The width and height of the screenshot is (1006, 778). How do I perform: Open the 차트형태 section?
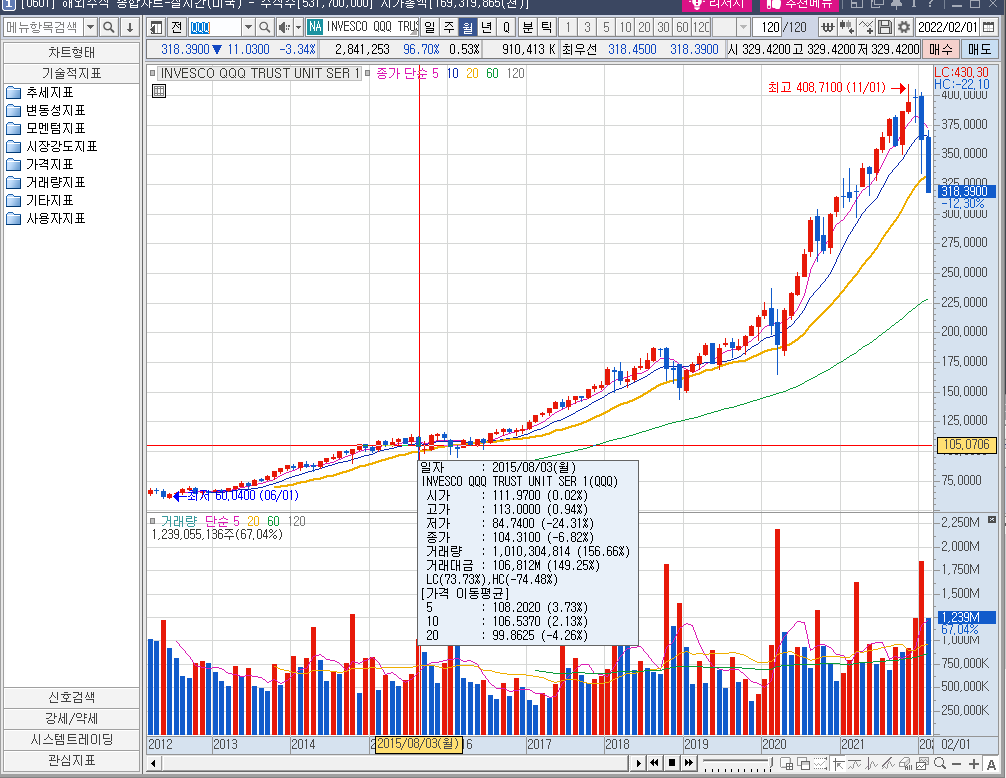[71, 53]
